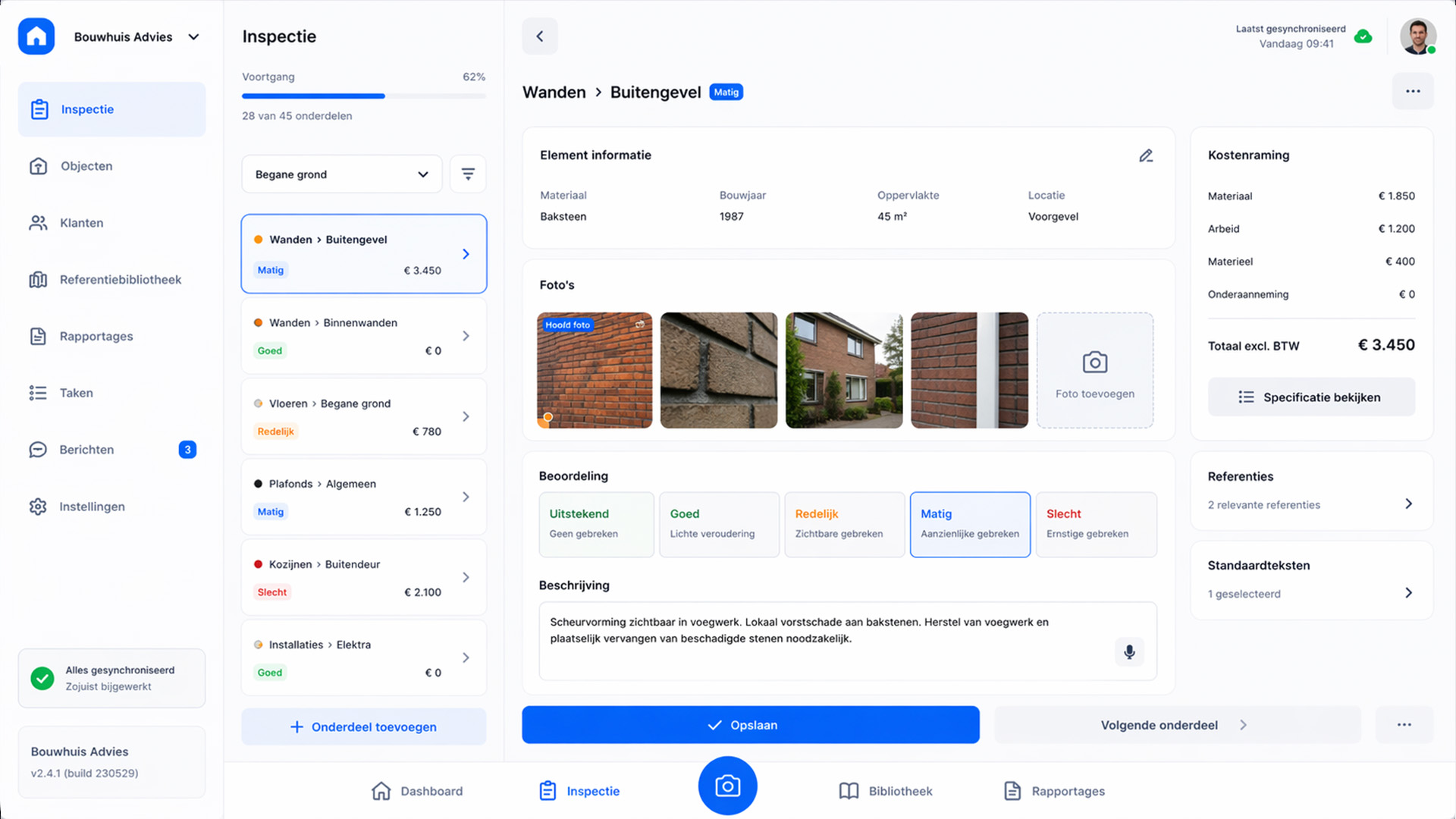
Task: Select the Wanden Buitengevel list item
Action: click(364, 254)
